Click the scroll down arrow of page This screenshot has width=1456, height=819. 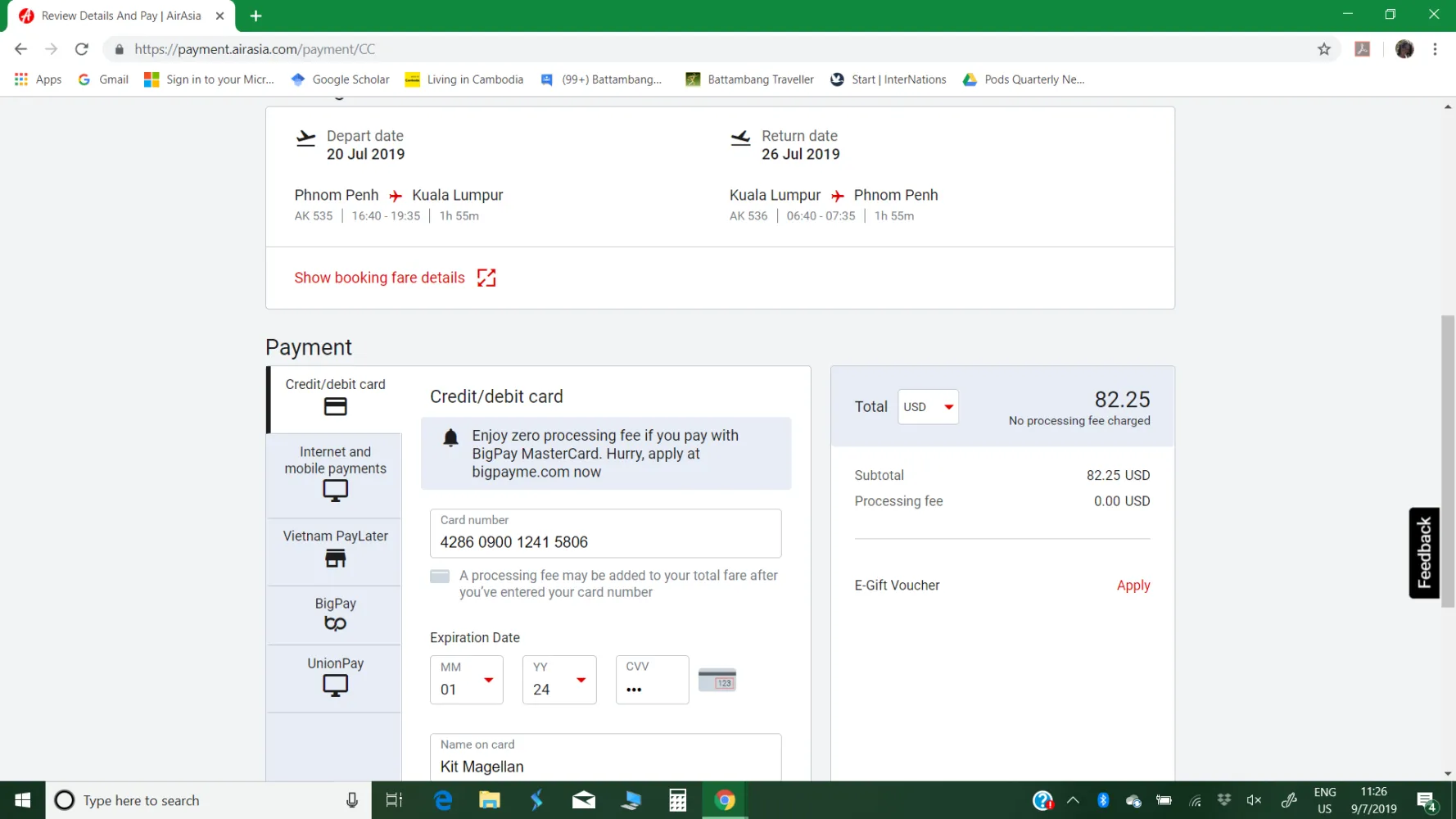[1448, 773]
